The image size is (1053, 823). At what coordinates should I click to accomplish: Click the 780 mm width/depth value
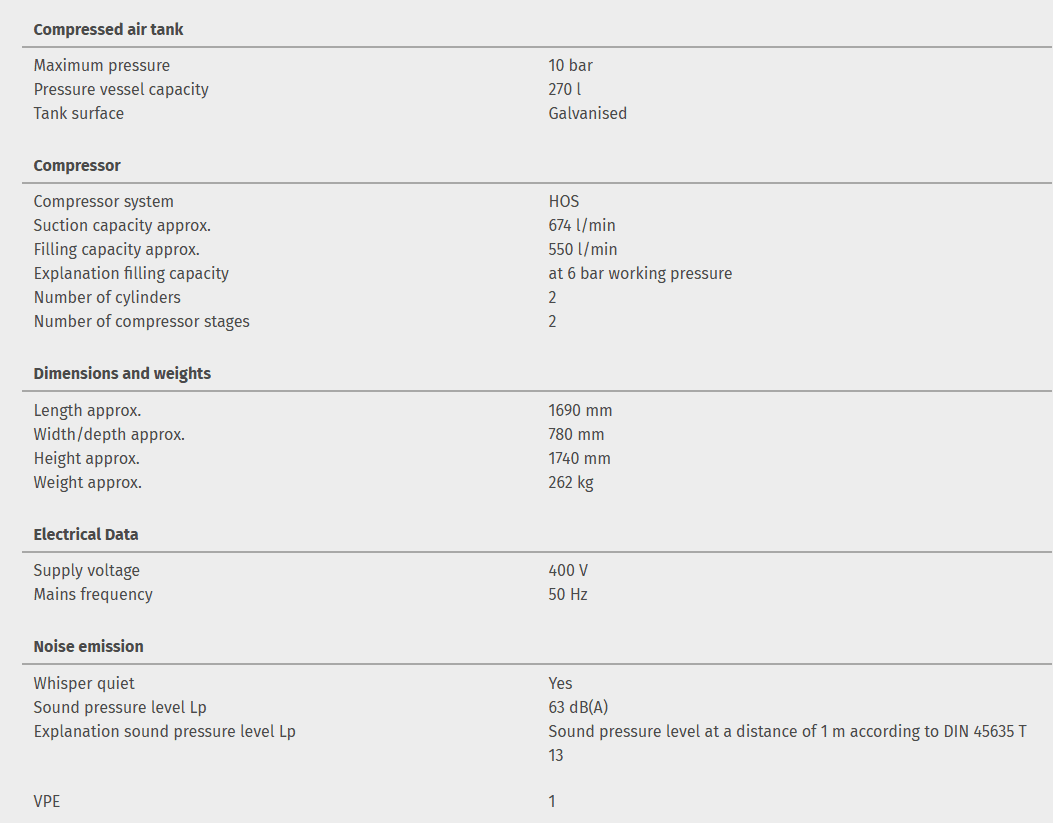coord(576,434)
